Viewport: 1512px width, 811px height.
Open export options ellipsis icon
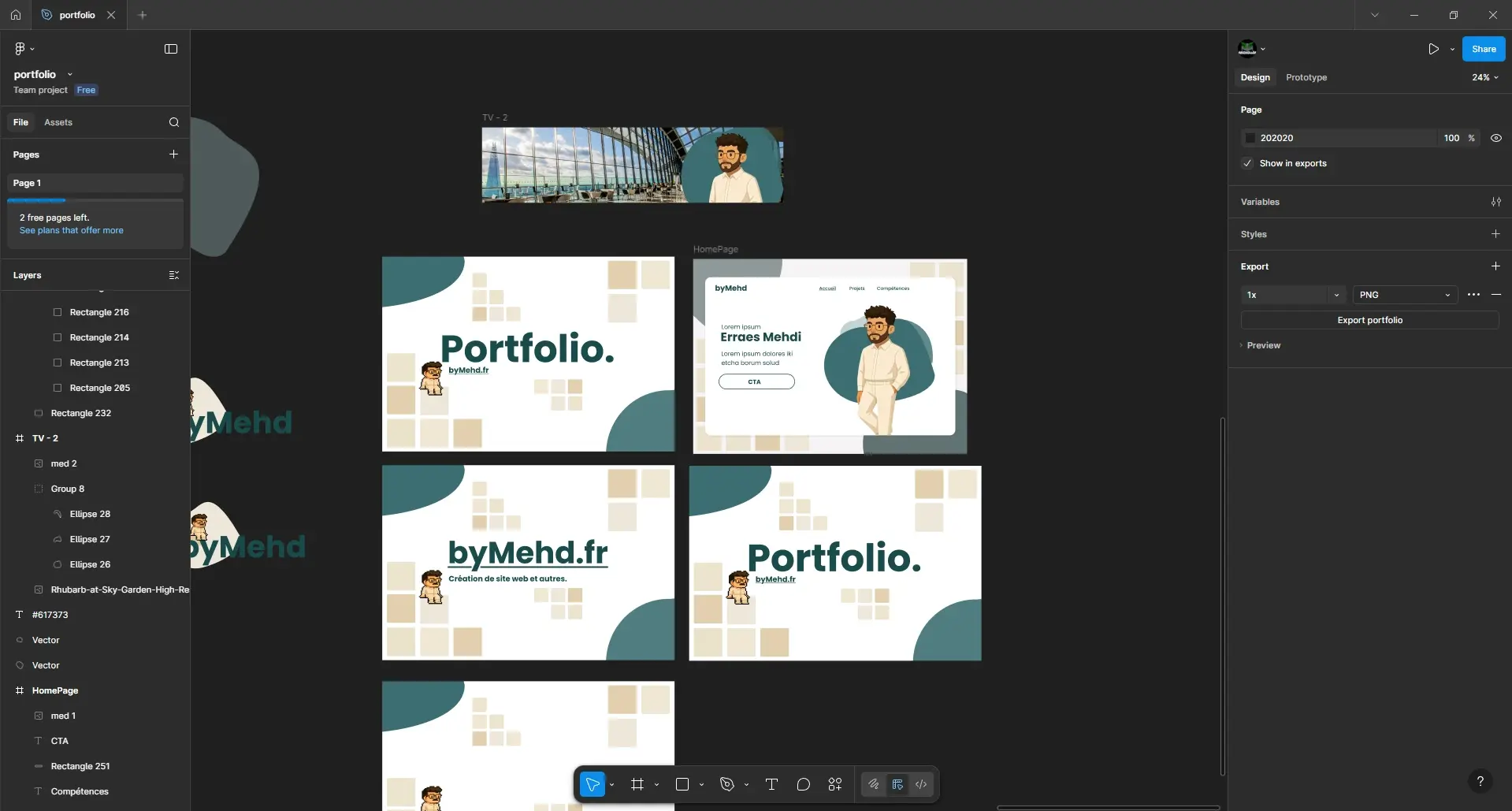(1473, 295)
